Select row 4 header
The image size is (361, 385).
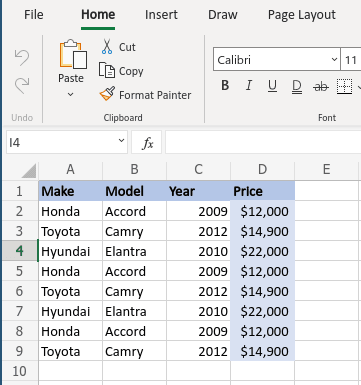tap(20, 251)
